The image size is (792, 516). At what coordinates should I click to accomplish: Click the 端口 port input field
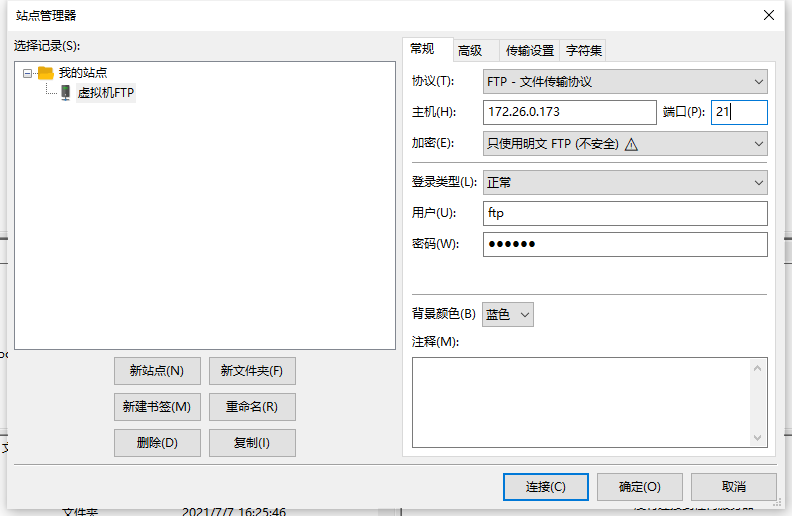[739, 112]
